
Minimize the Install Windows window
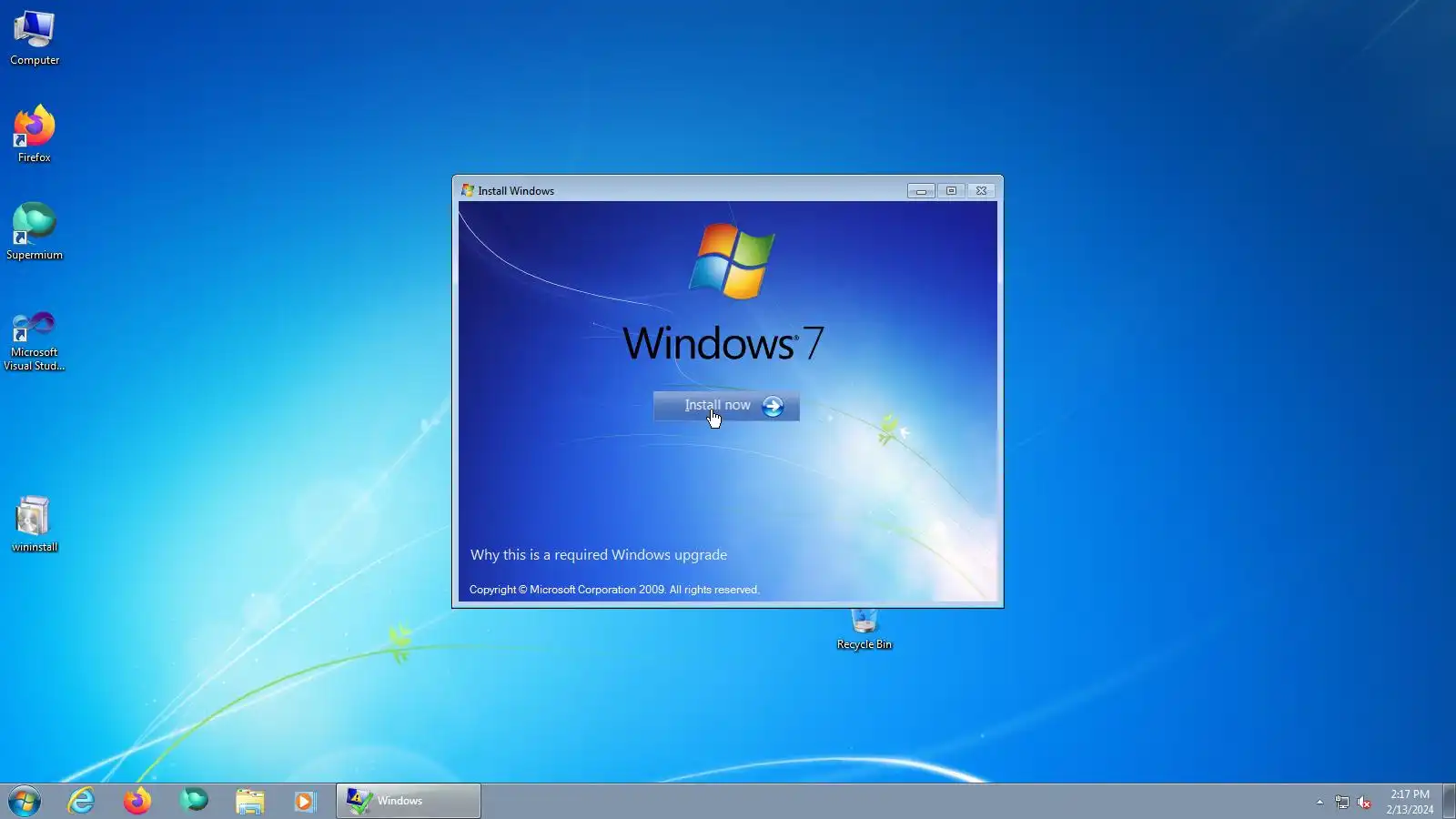pyautogui.click(x=921, y=191)
